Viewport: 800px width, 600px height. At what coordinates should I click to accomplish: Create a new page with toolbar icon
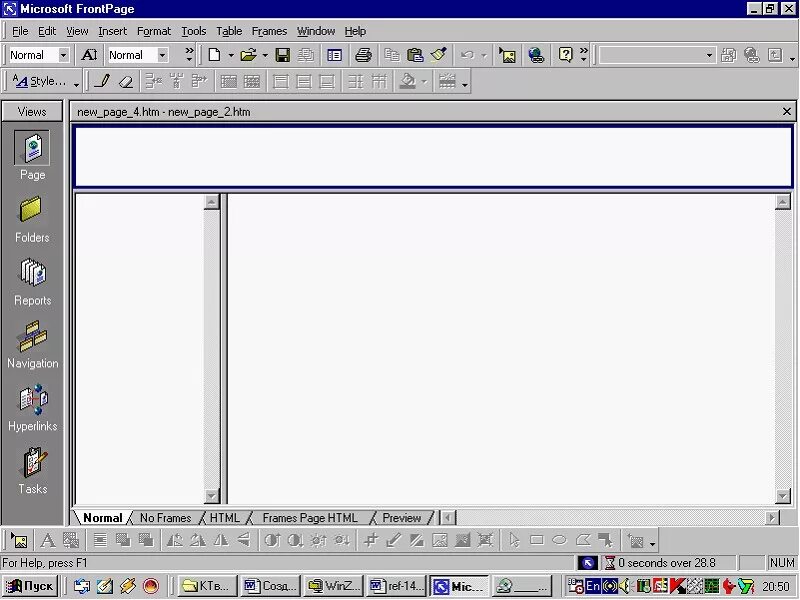[214, 55]
